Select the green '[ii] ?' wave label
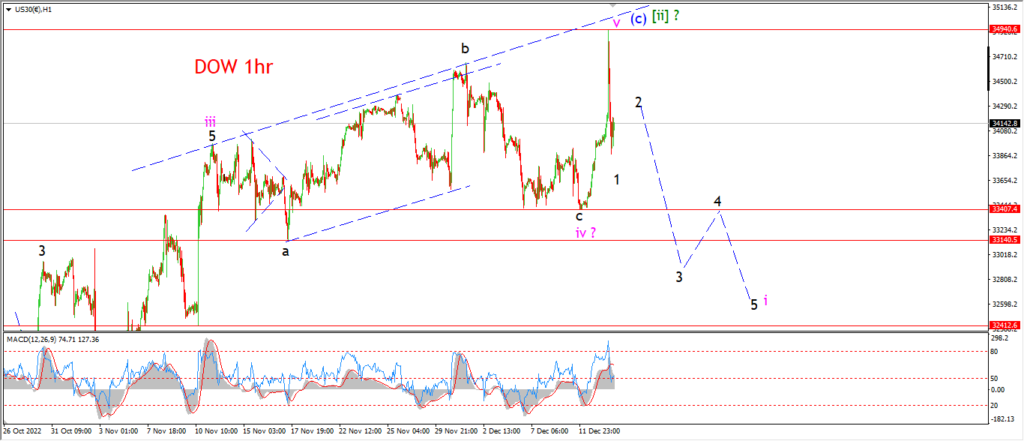 click(665, 17)
